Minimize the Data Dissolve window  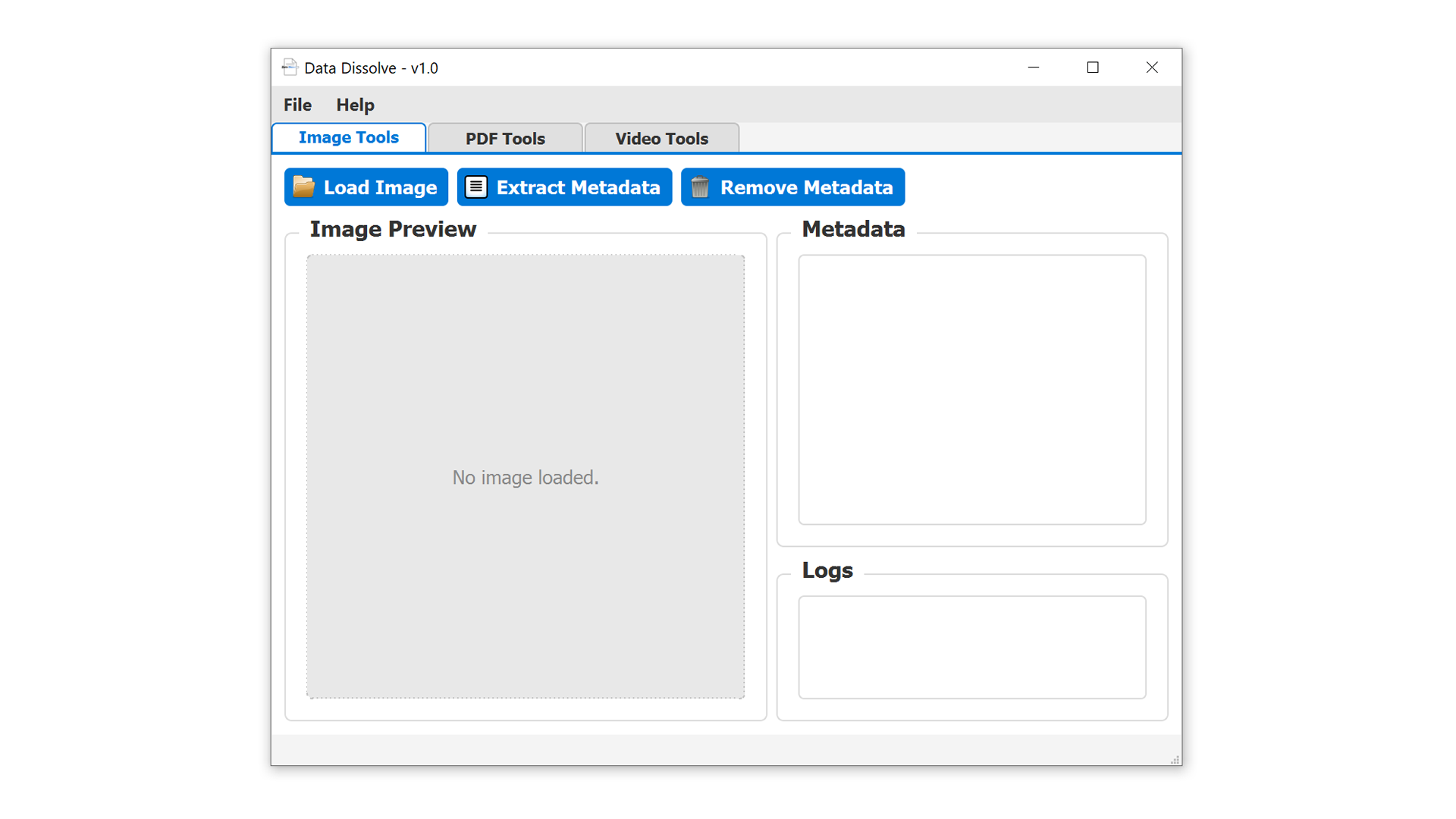pos(1033,67)
